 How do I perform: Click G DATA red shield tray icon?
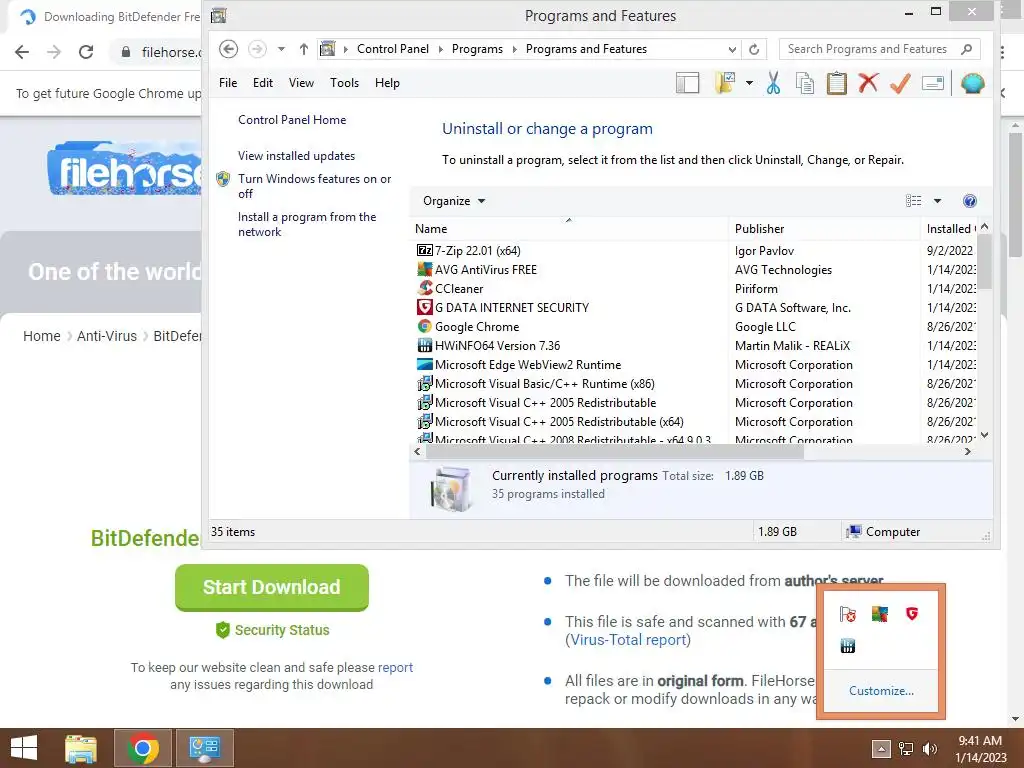click(x=912, y=613)
